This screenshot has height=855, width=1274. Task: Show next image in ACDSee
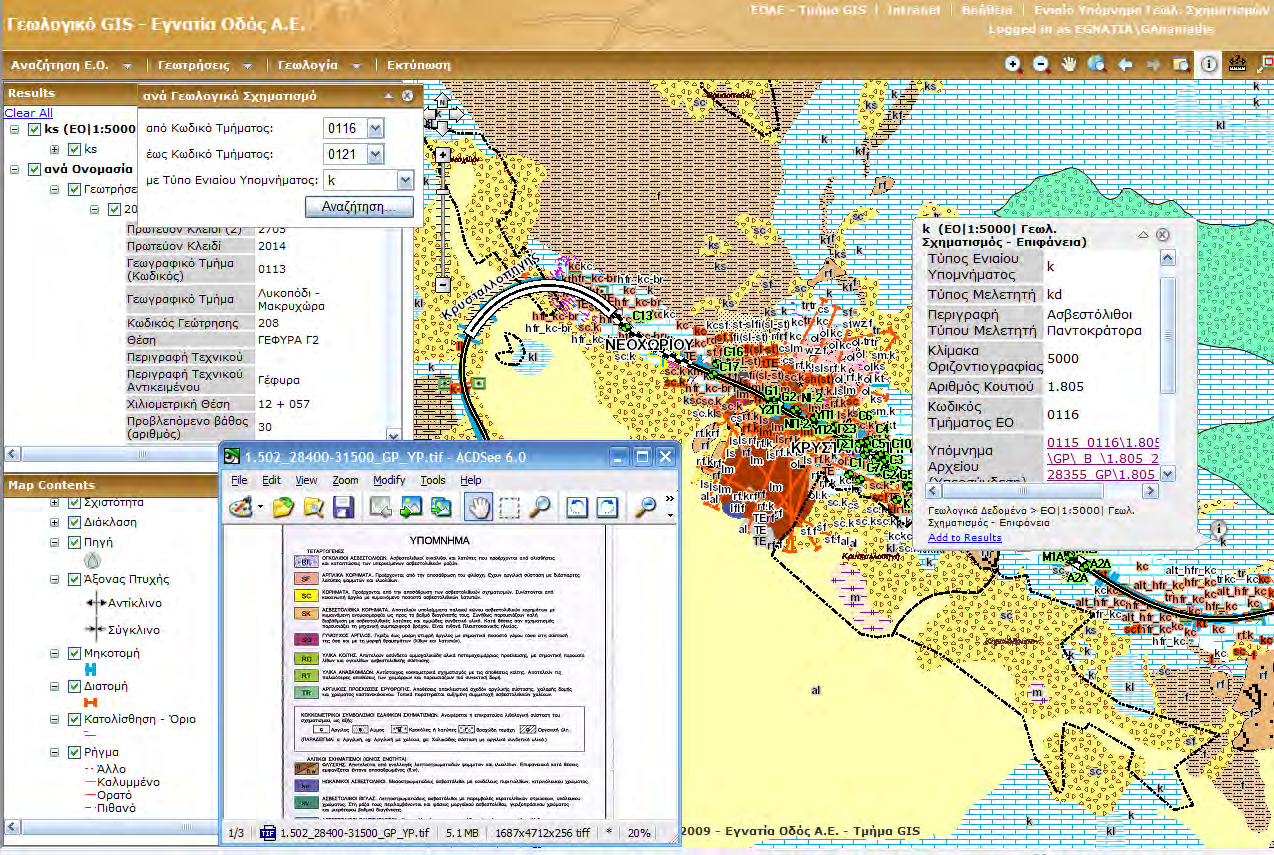[411, 507]
